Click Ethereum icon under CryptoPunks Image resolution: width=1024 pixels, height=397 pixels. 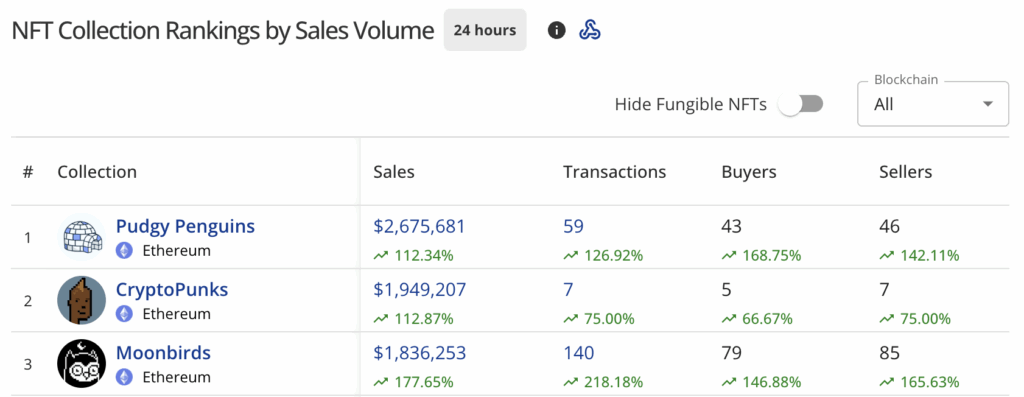pyautogui.click(x=124, y=314)
